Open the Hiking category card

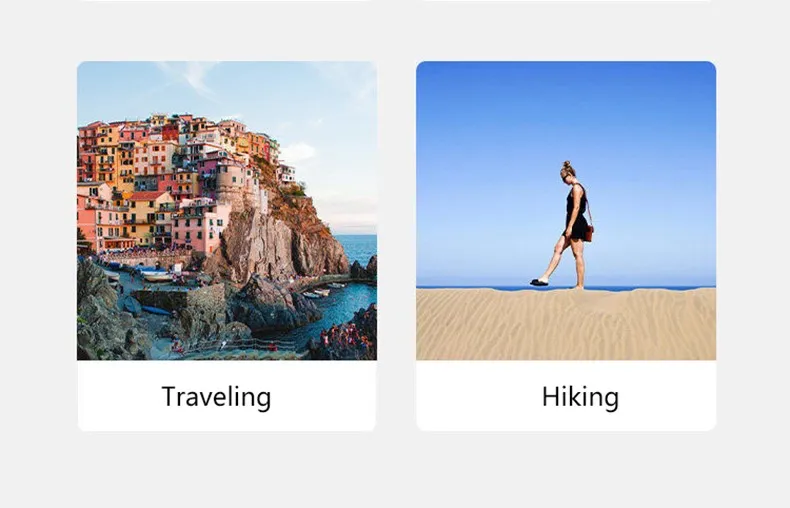(x=566, y=246)
